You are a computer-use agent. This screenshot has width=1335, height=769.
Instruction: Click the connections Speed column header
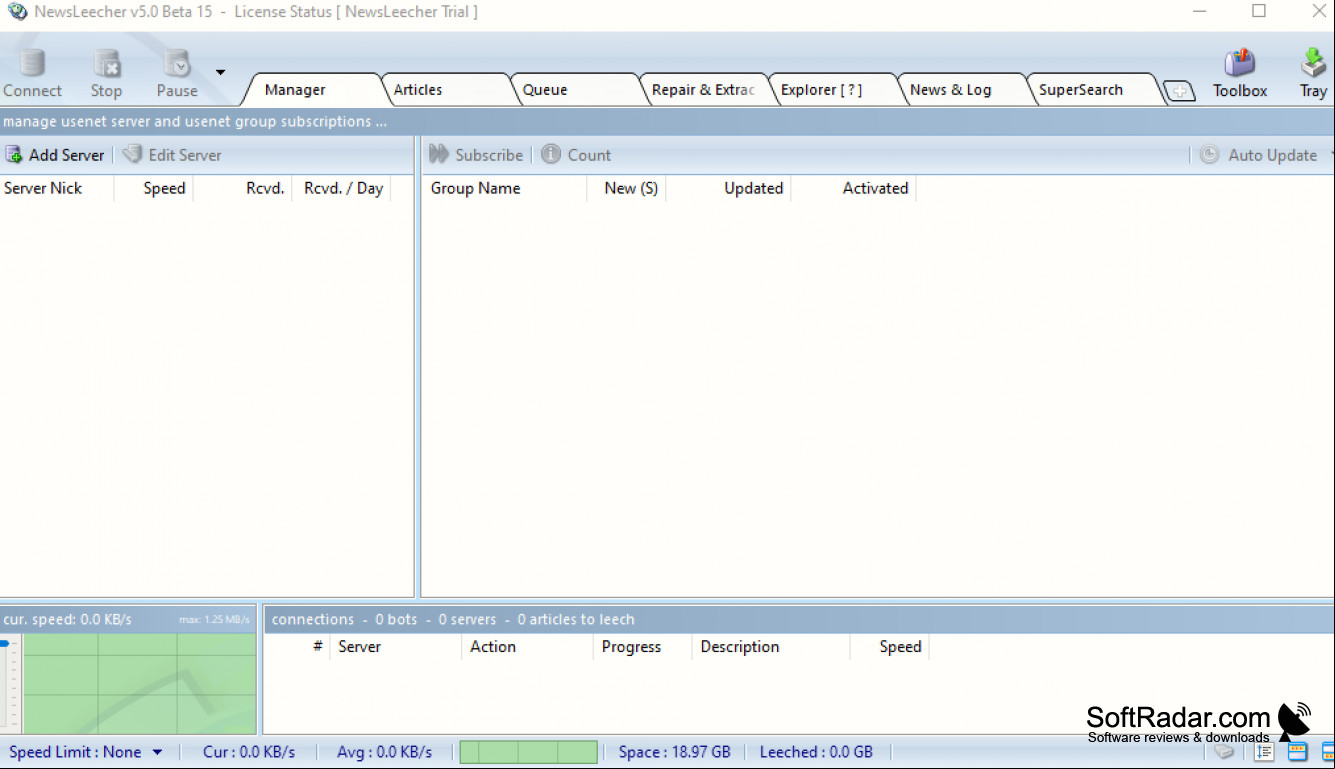pyautogui.click(x=889, y=647)
